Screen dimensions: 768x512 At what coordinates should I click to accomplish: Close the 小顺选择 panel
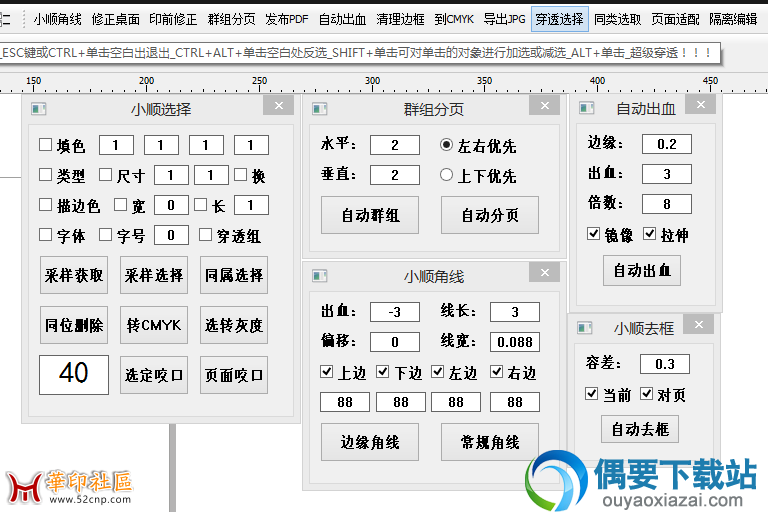point(278,105)
